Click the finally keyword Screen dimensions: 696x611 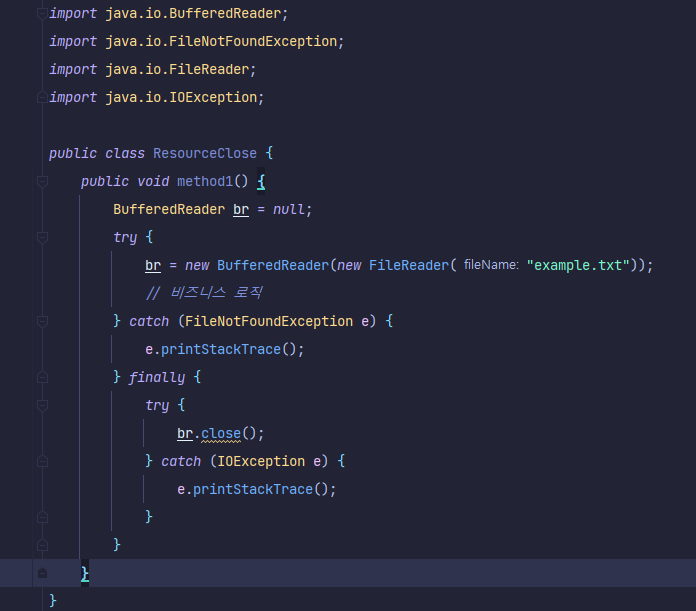coord(157,377)
